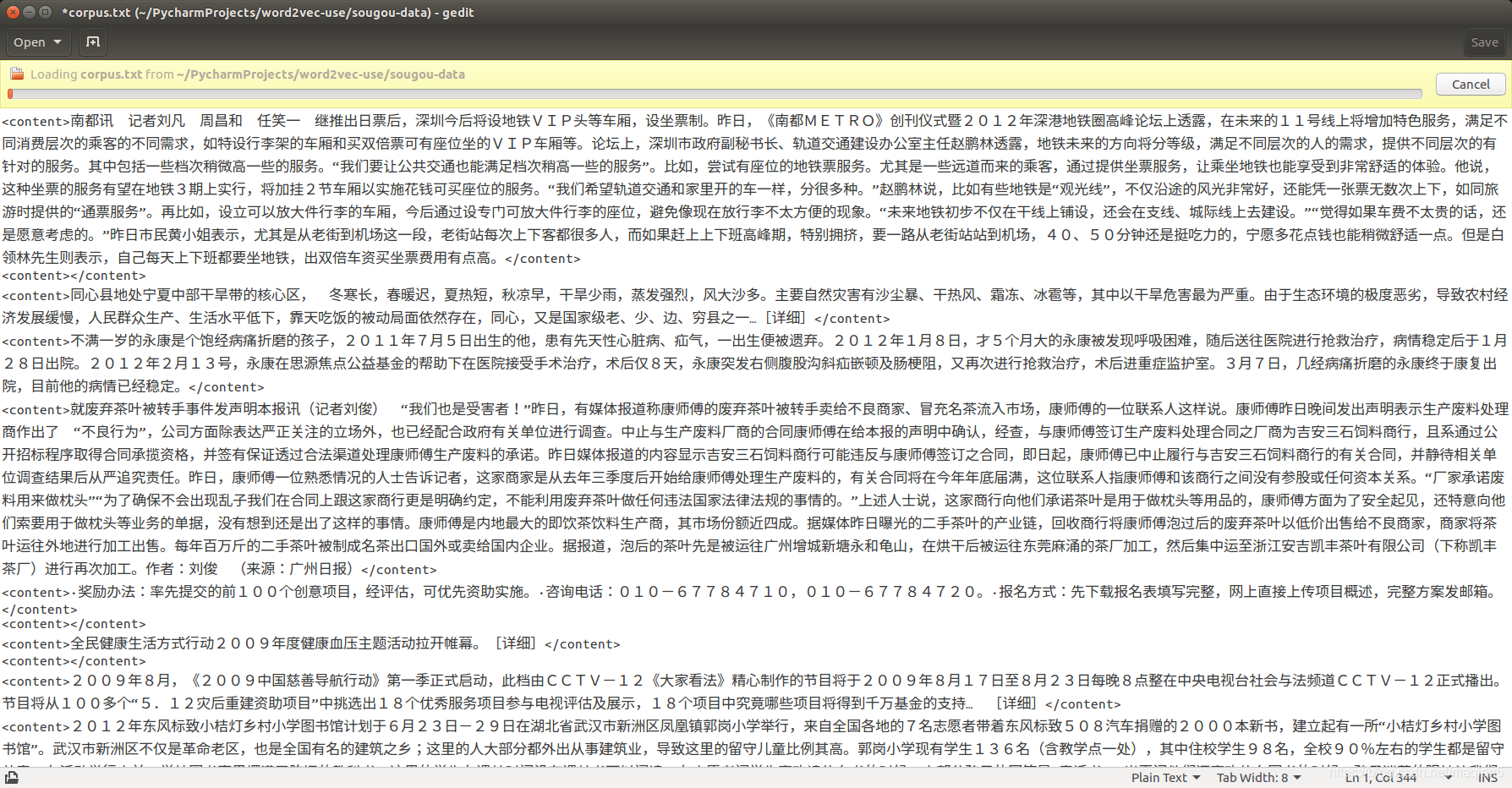Cancel loading of corpus.txt
Screen dimensions: 1512x788
pos(1471,84)
